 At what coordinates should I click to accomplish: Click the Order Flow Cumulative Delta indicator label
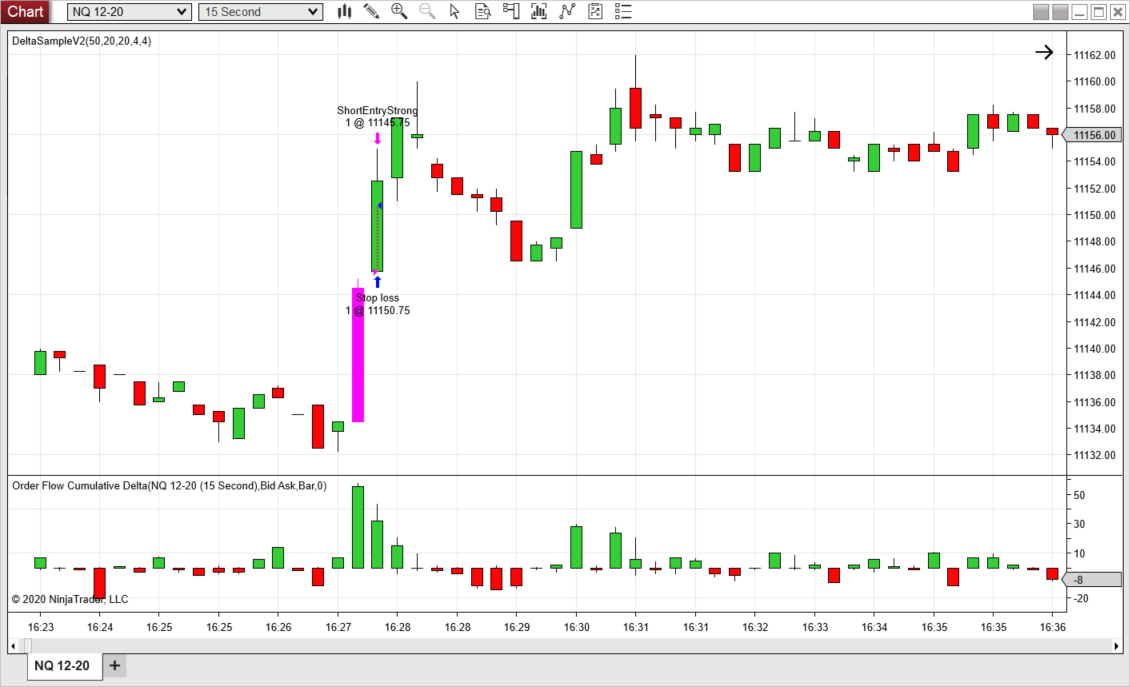169,486
